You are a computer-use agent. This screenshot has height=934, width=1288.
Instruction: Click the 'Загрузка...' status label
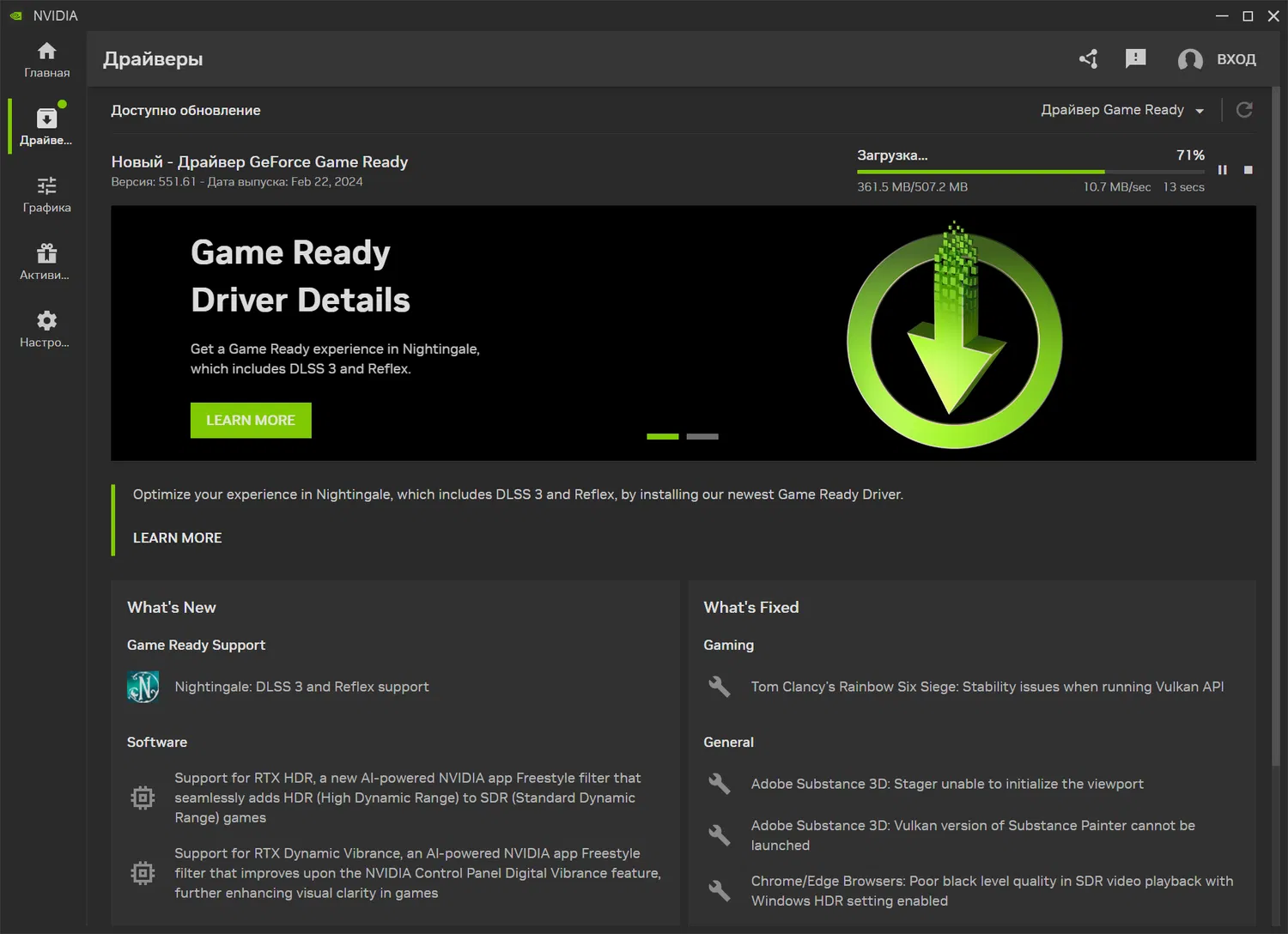click(892, 155)
